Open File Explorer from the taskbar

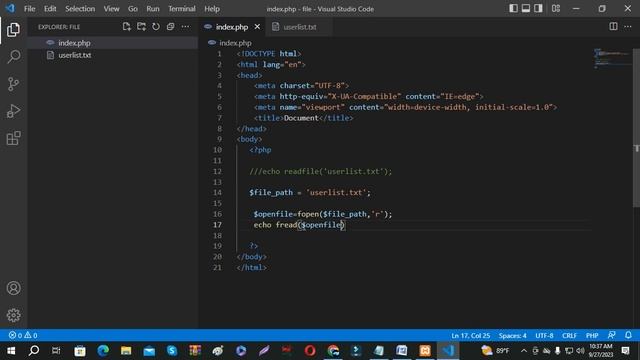coord(126,351)
